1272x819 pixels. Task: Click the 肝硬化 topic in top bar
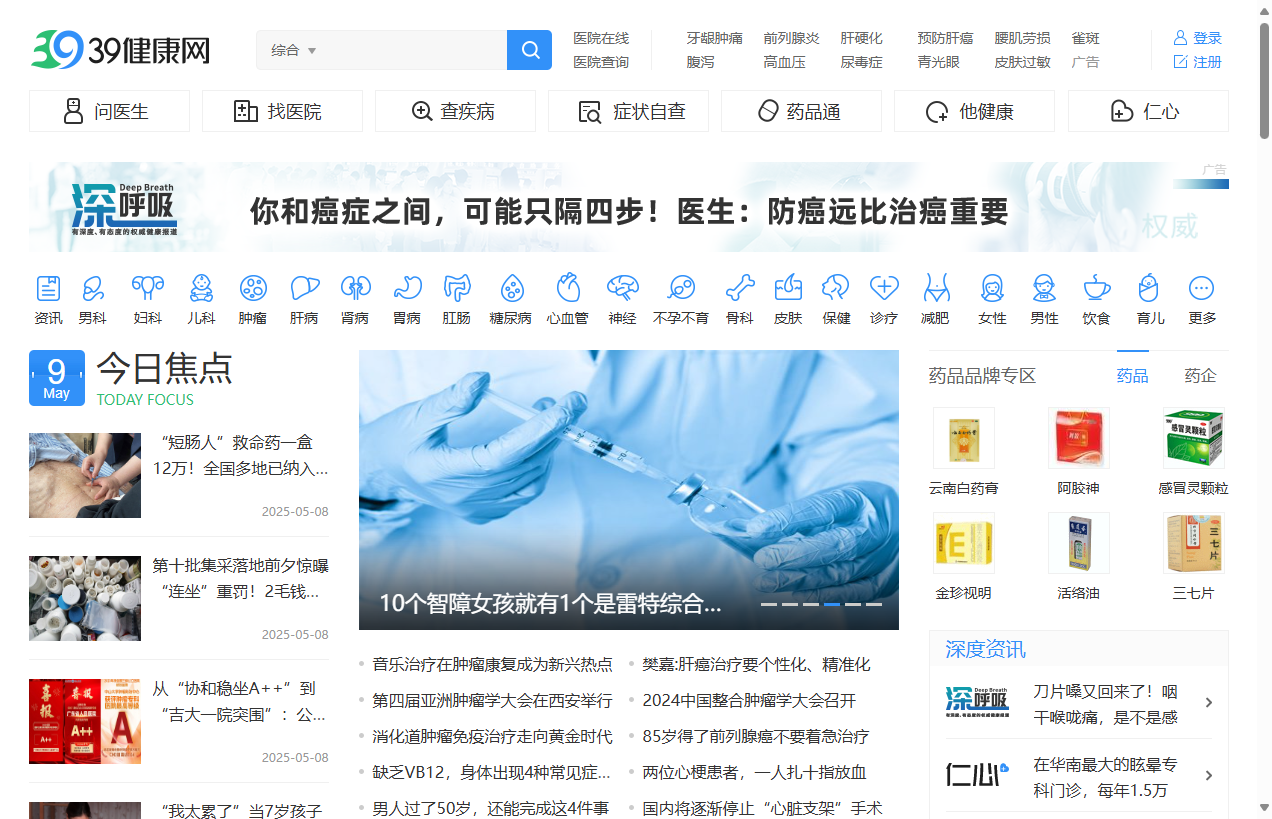point(861,38)
